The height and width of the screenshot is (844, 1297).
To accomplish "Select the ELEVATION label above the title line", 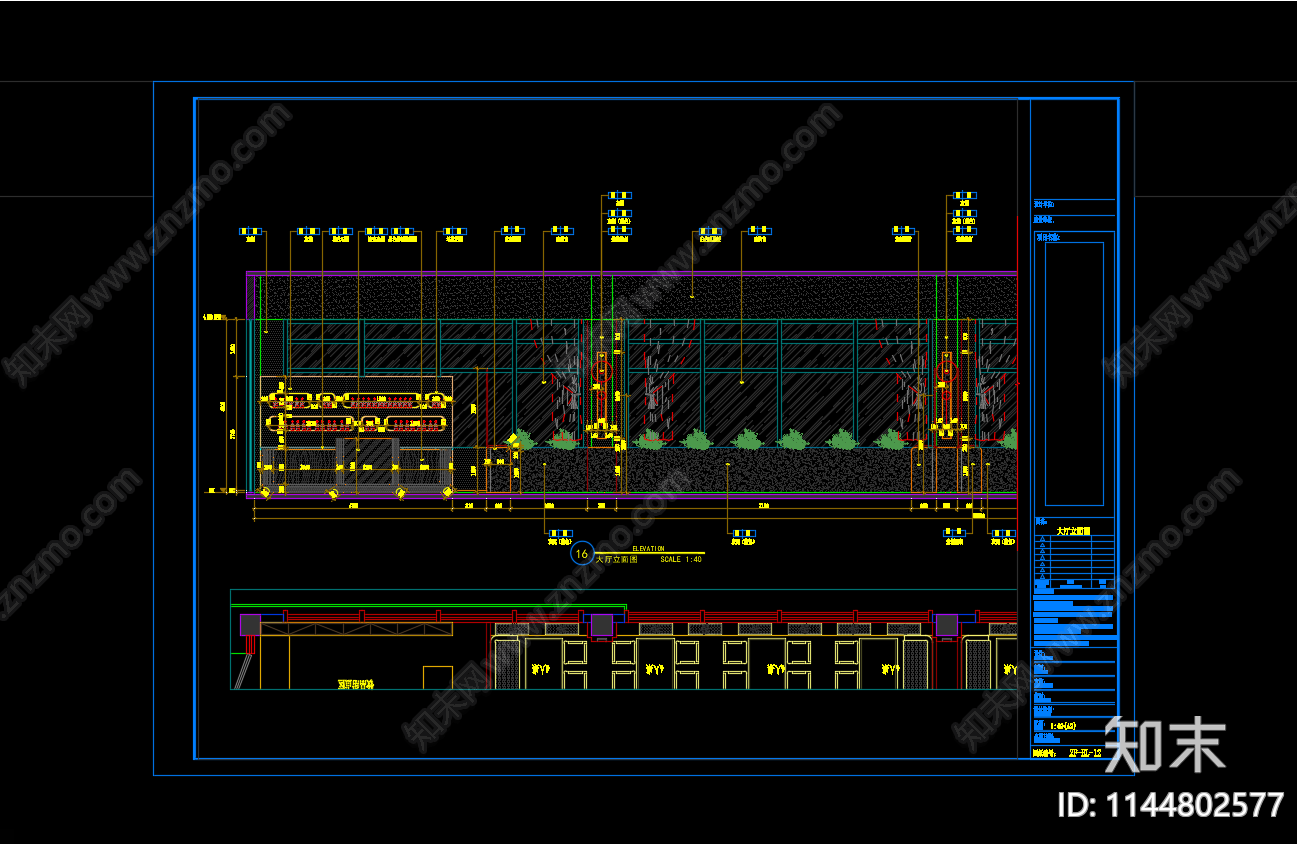I will point(648,549).
